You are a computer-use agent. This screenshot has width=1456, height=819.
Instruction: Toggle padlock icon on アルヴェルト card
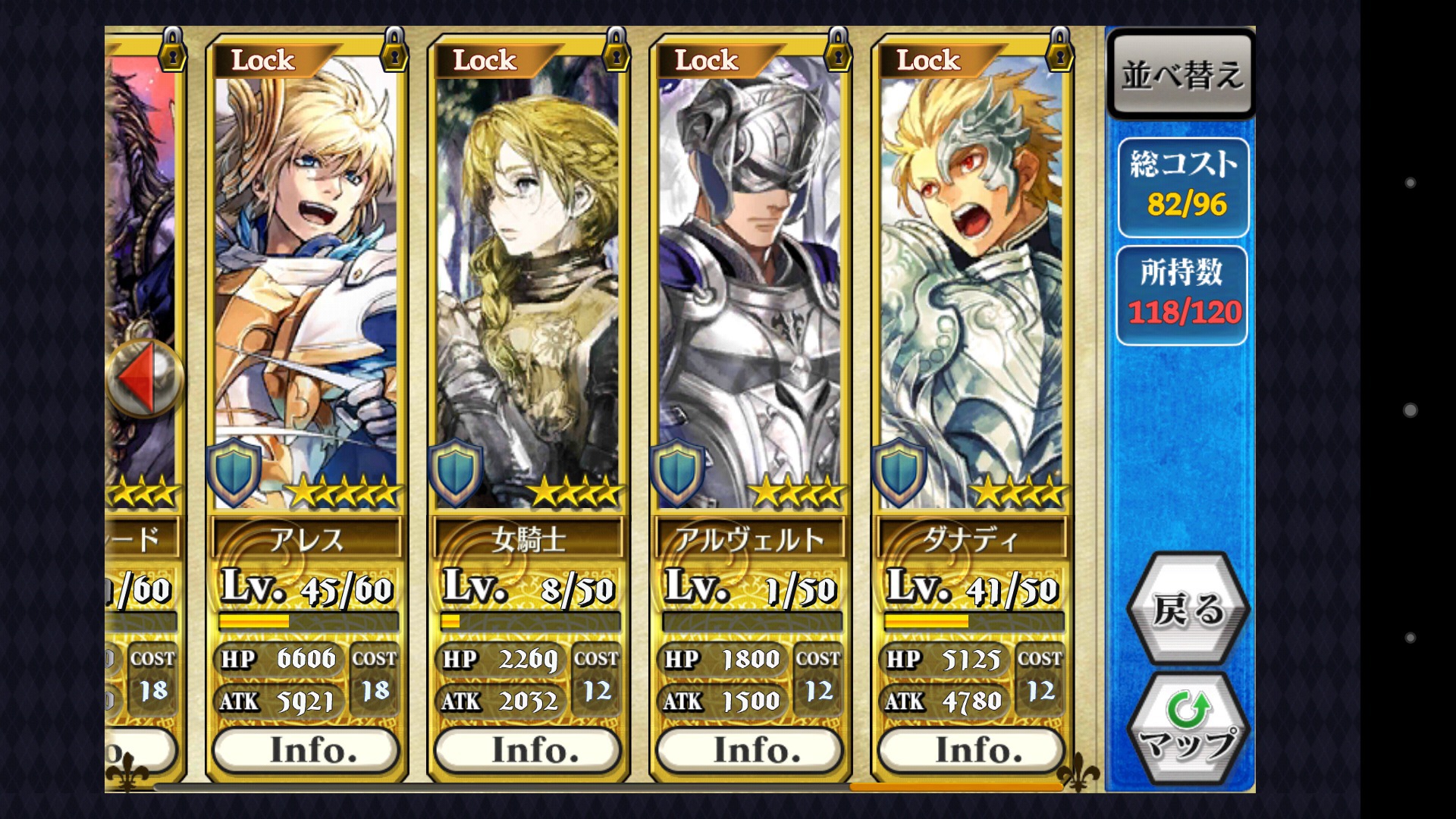tap(837, 49)
